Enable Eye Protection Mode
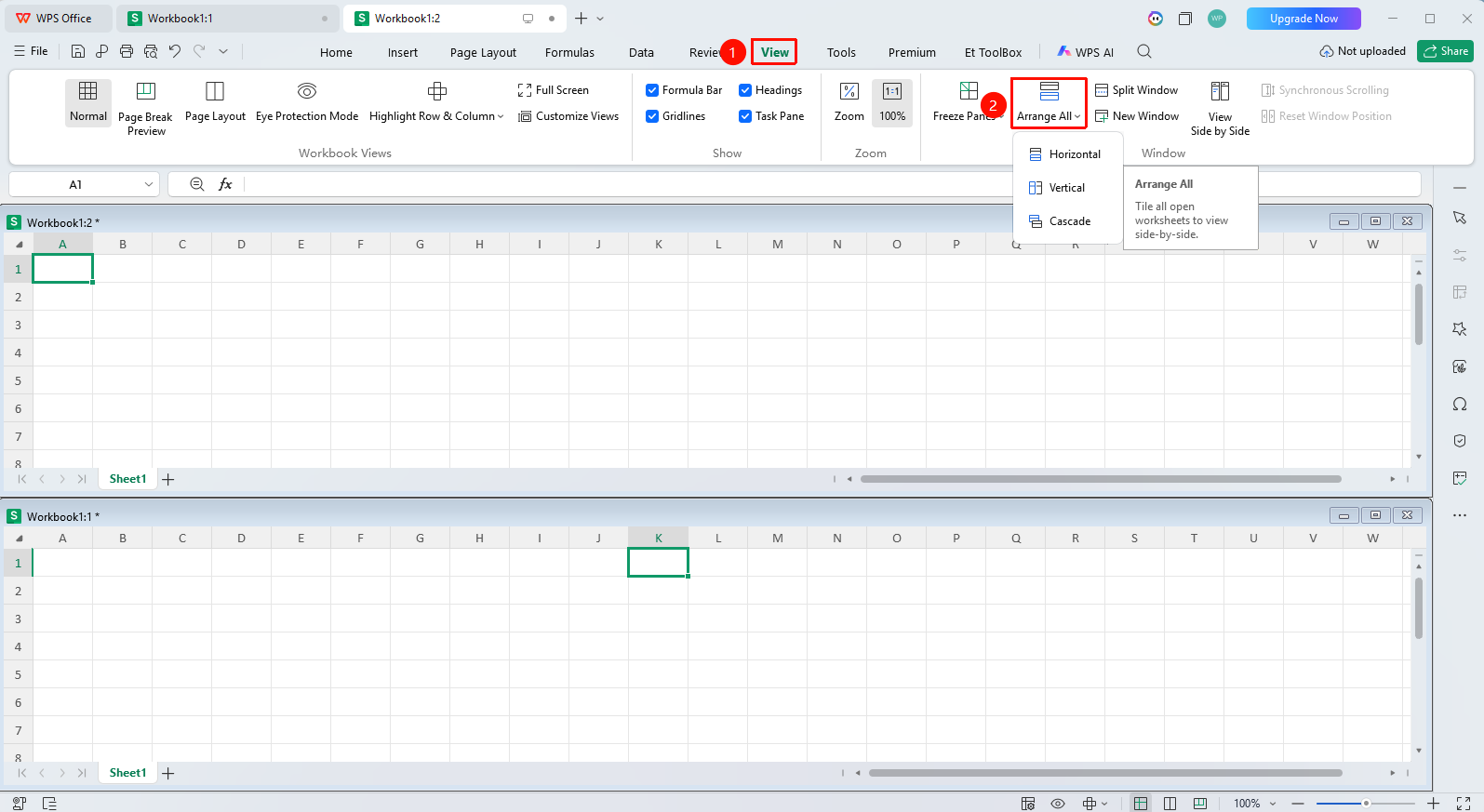The image size is (1484, 812). pos(307,102)
